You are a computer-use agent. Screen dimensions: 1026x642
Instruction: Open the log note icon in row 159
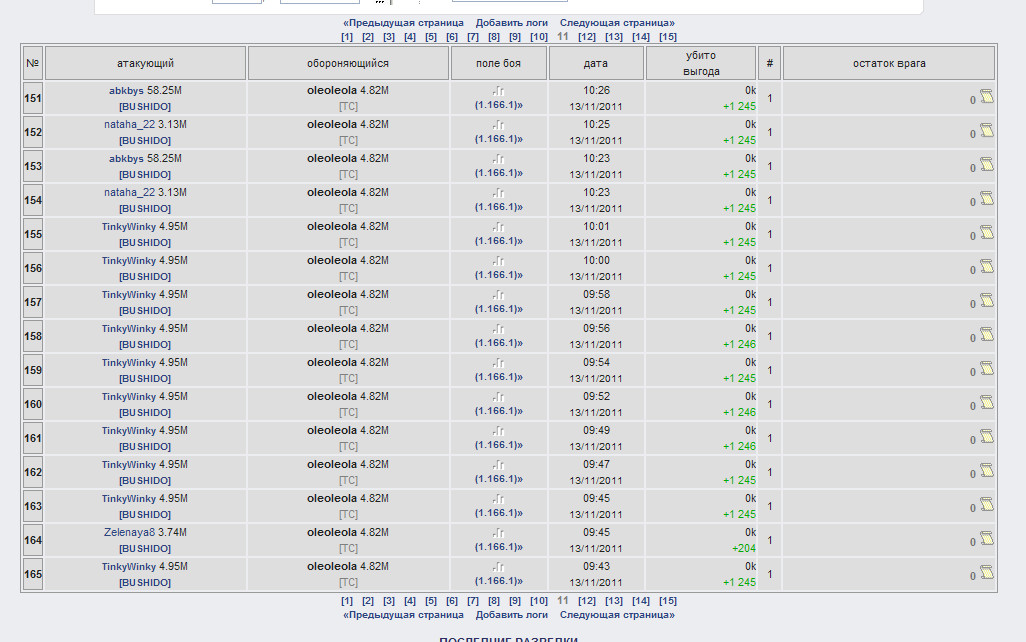(x=986, y=368)
